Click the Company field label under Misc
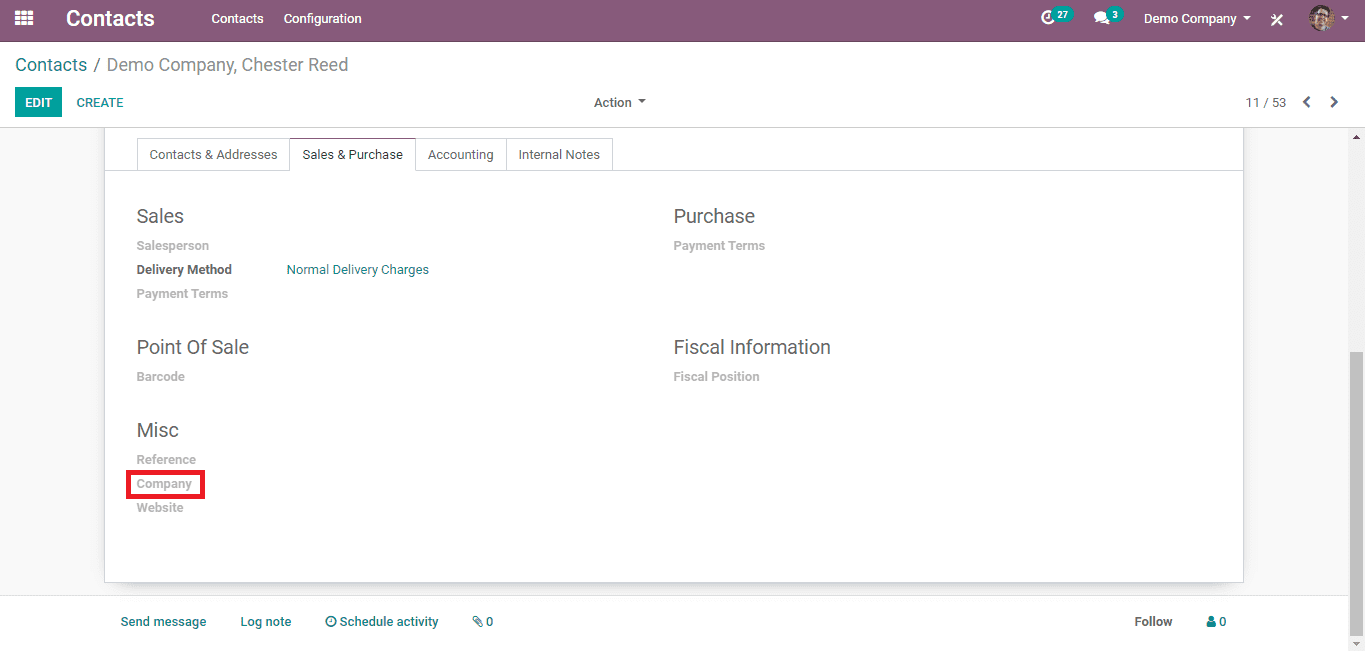 (164, 484)
